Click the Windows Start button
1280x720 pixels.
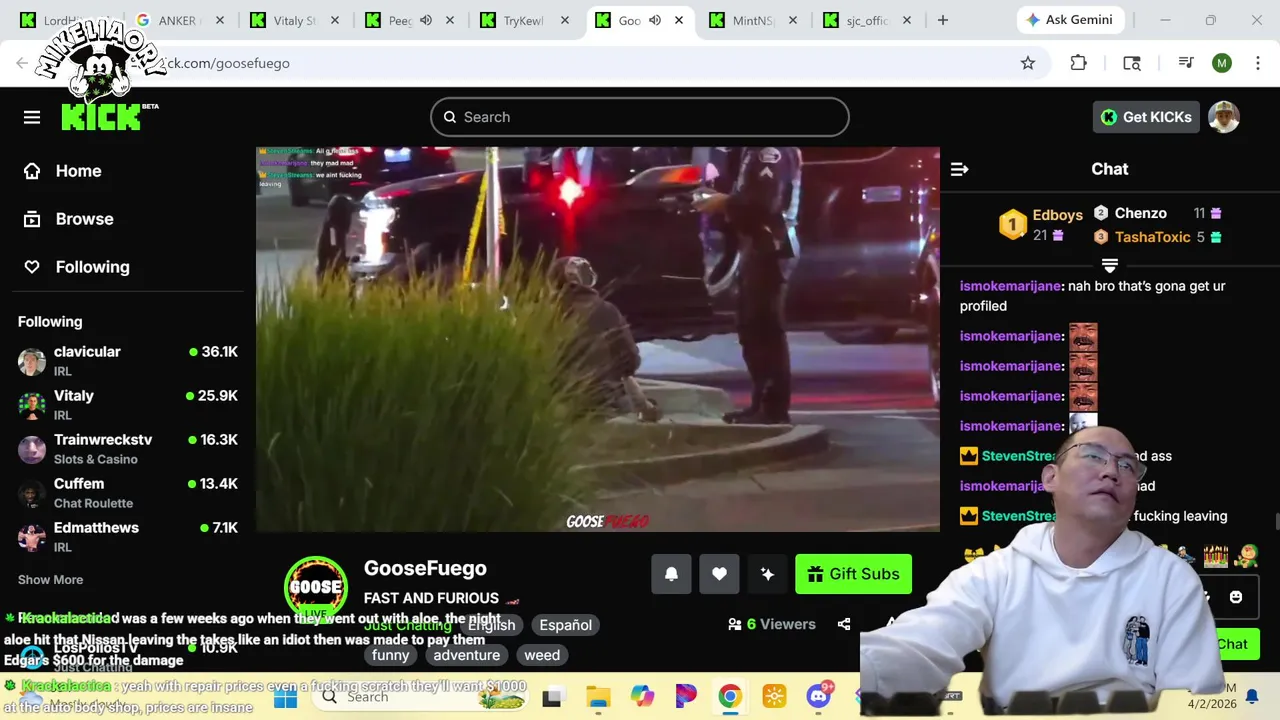coord(285,697)
